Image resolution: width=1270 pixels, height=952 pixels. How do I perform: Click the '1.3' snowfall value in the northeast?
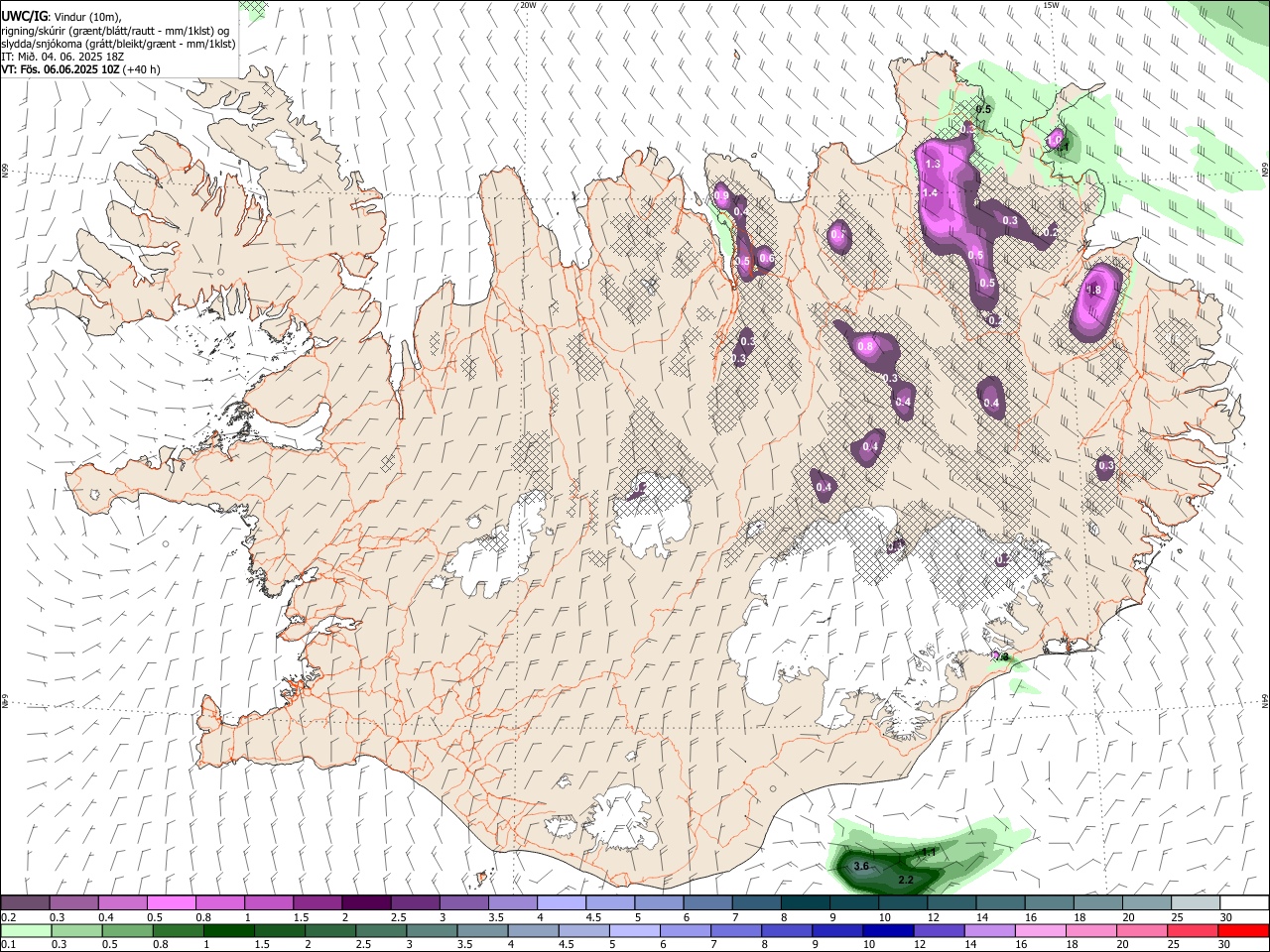933,164
